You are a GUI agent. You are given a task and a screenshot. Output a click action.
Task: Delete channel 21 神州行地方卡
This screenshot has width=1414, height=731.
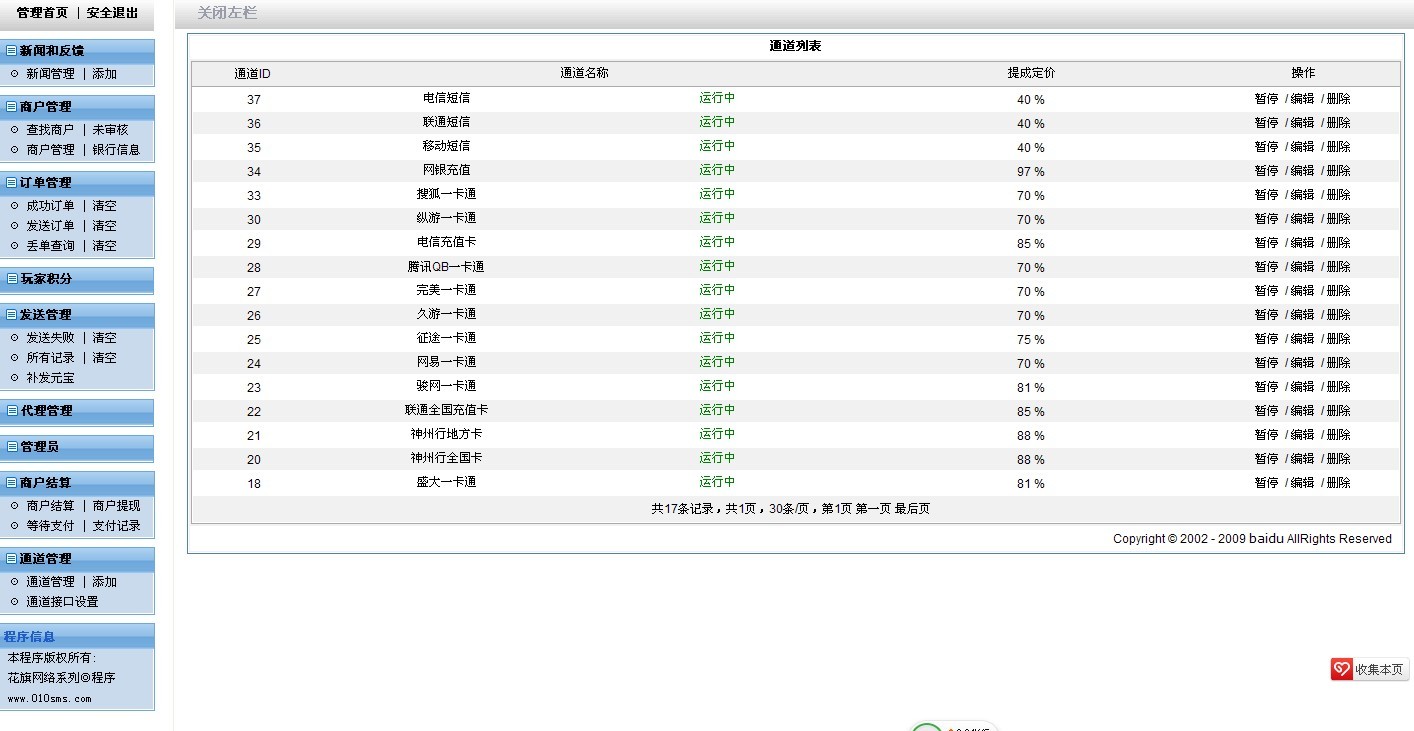1338,435
